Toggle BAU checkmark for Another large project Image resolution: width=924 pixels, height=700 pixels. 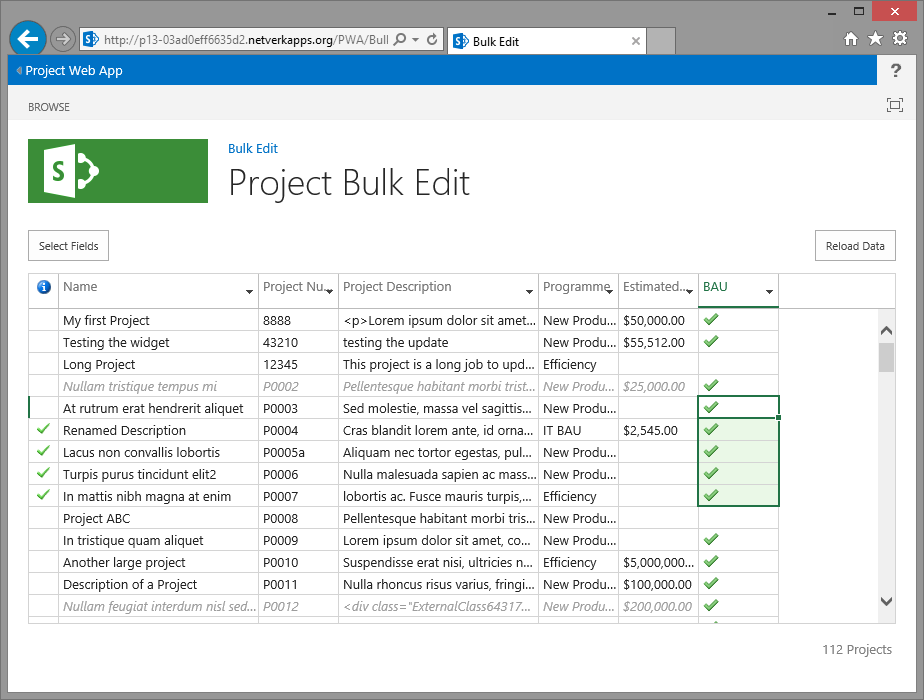[711, 562]
